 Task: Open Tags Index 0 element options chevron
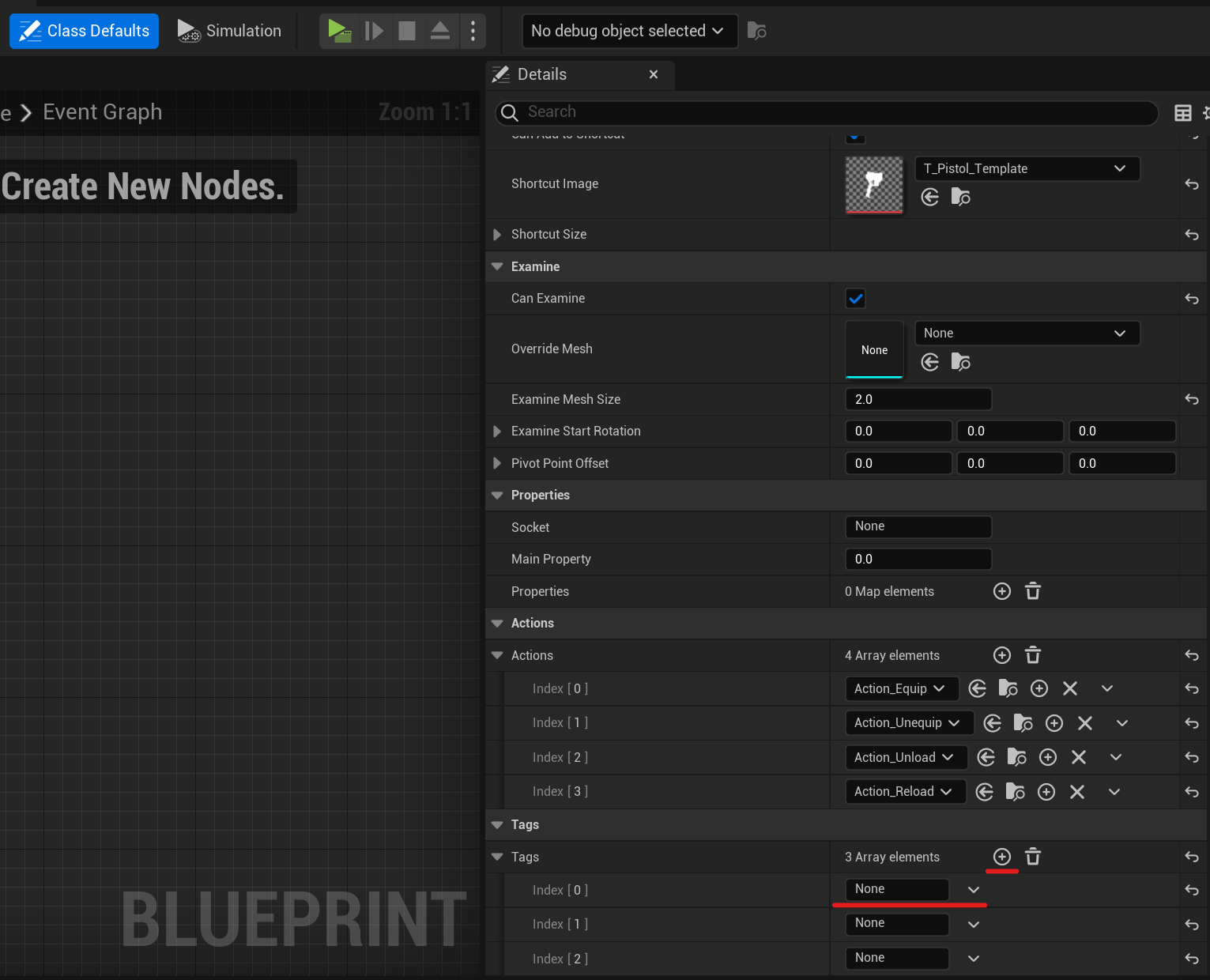[974, 890]
